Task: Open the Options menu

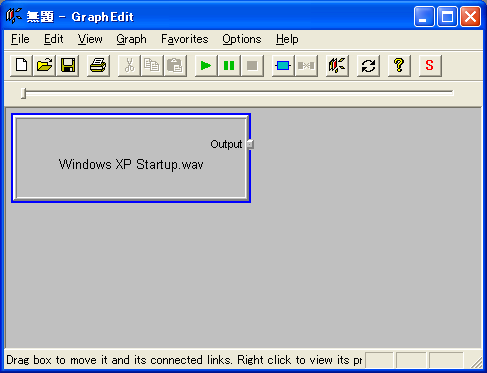Action: click(242, 39)
